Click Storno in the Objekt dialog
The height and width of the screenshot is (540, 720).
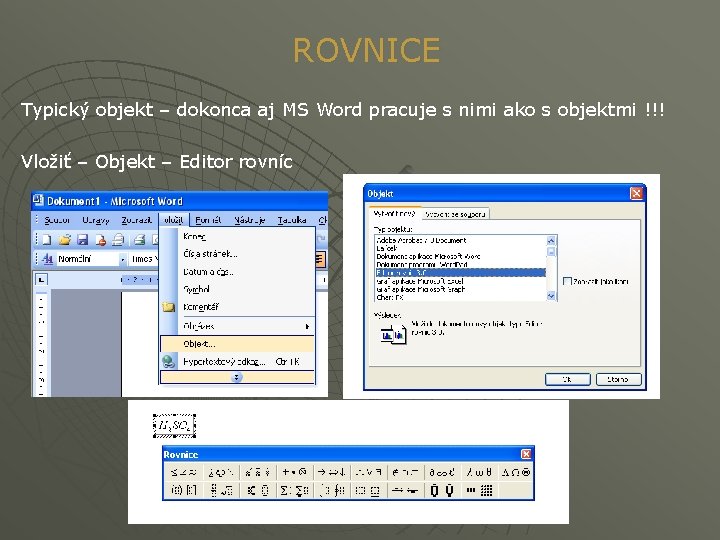coord(618,379)
